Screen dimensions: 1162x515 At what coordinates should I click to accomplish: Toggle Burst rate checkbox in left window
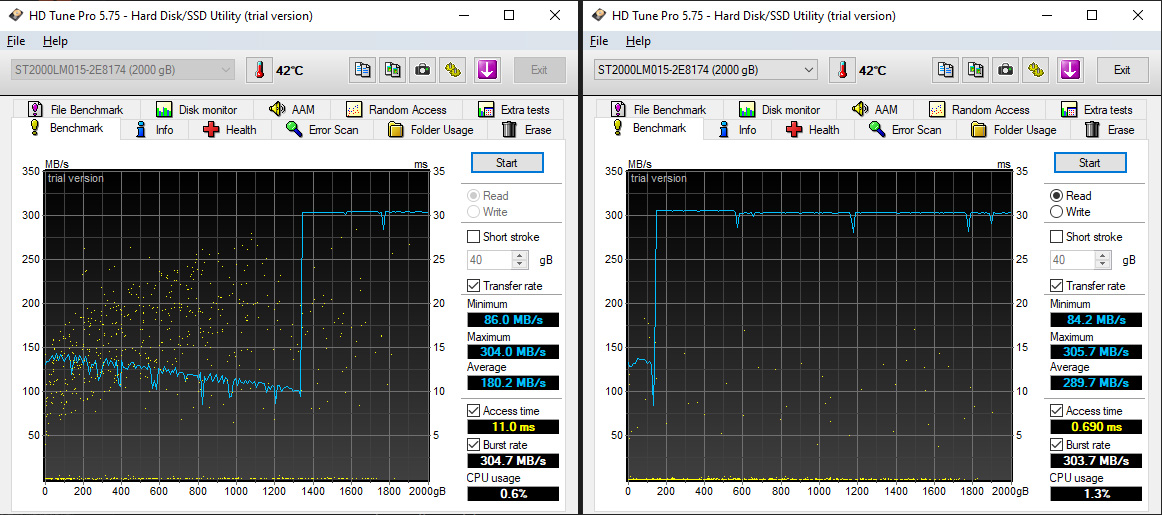coord(473,445)
